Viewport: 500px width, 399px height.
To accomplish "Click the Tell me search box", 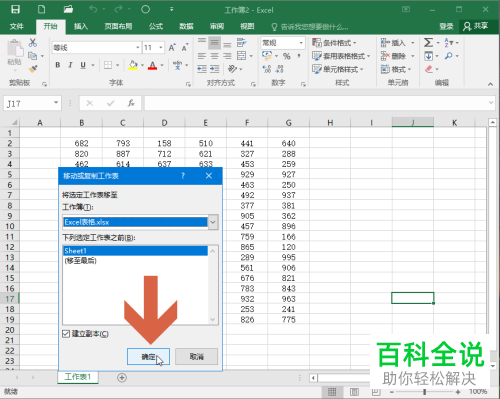I will (310, 27).
